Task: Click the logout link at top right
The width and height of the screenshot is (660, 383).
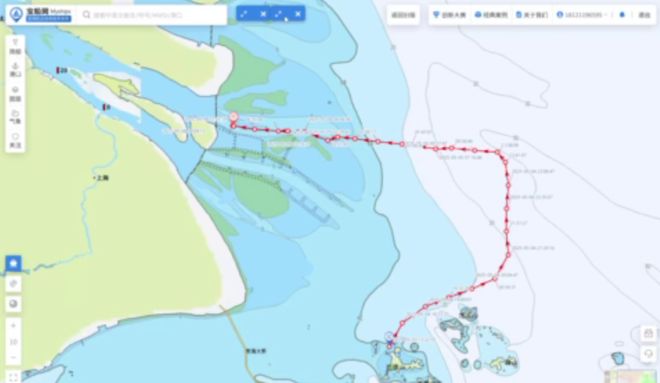Action: point(644,15)
